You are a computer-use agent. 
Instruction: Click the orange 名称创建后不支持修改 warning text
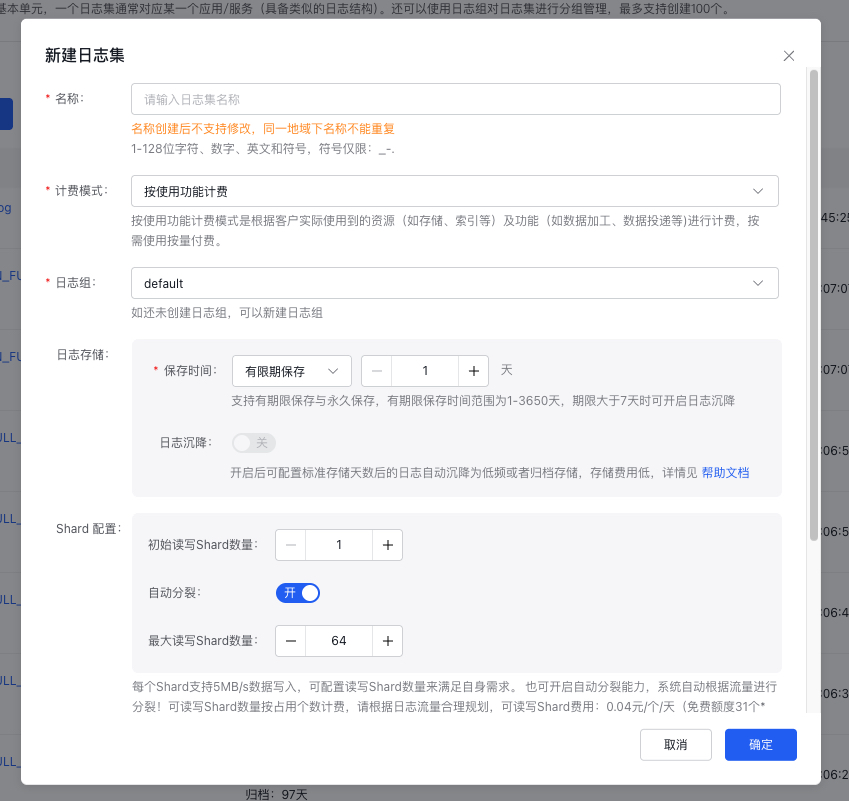[x=263, y=129]
